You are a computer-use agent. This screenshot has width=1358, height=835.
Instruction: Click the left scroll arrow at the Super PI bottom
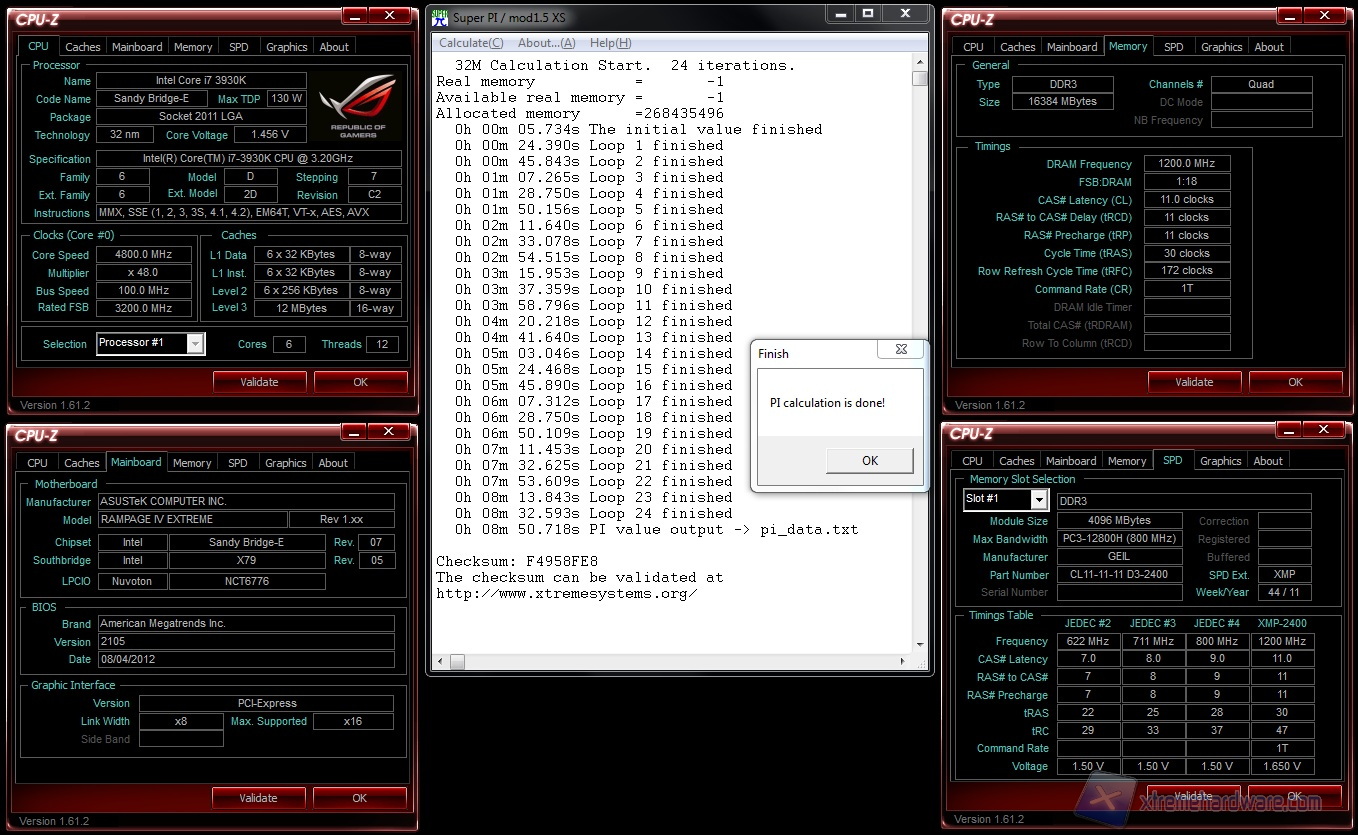point(440,662)
